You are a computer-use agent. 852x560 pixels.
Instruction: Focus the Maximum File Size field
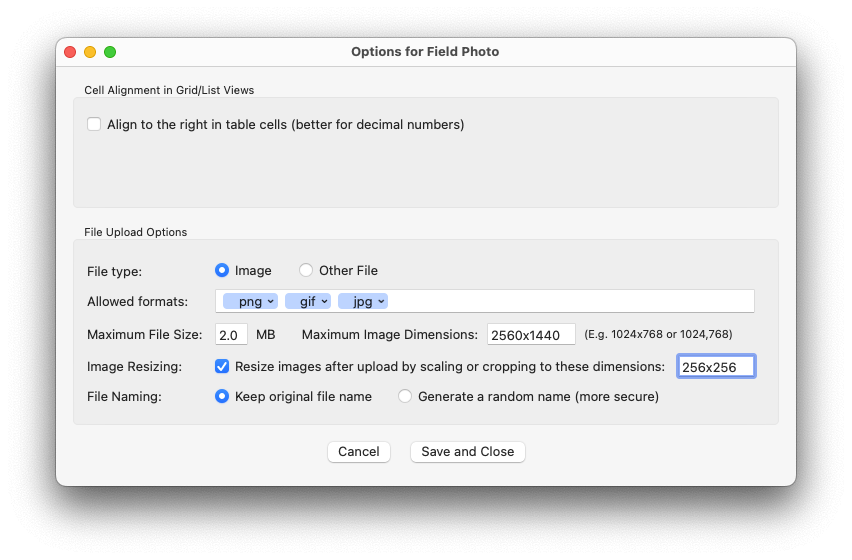[x=231, y=334]
